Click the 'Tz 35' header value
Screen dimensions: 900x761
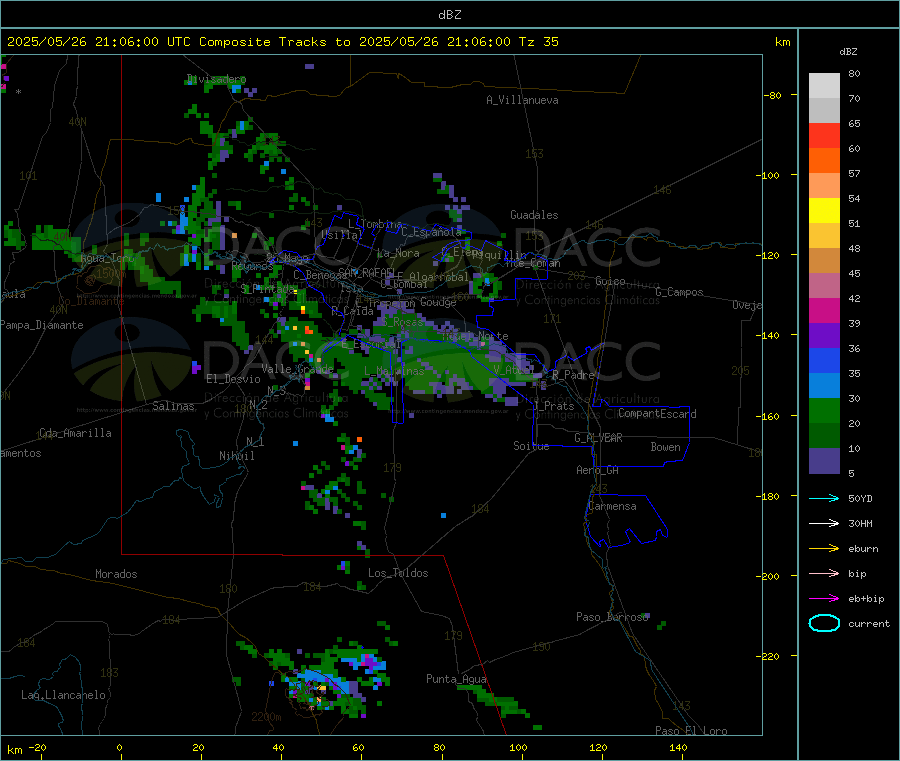[x=538, y=42]
